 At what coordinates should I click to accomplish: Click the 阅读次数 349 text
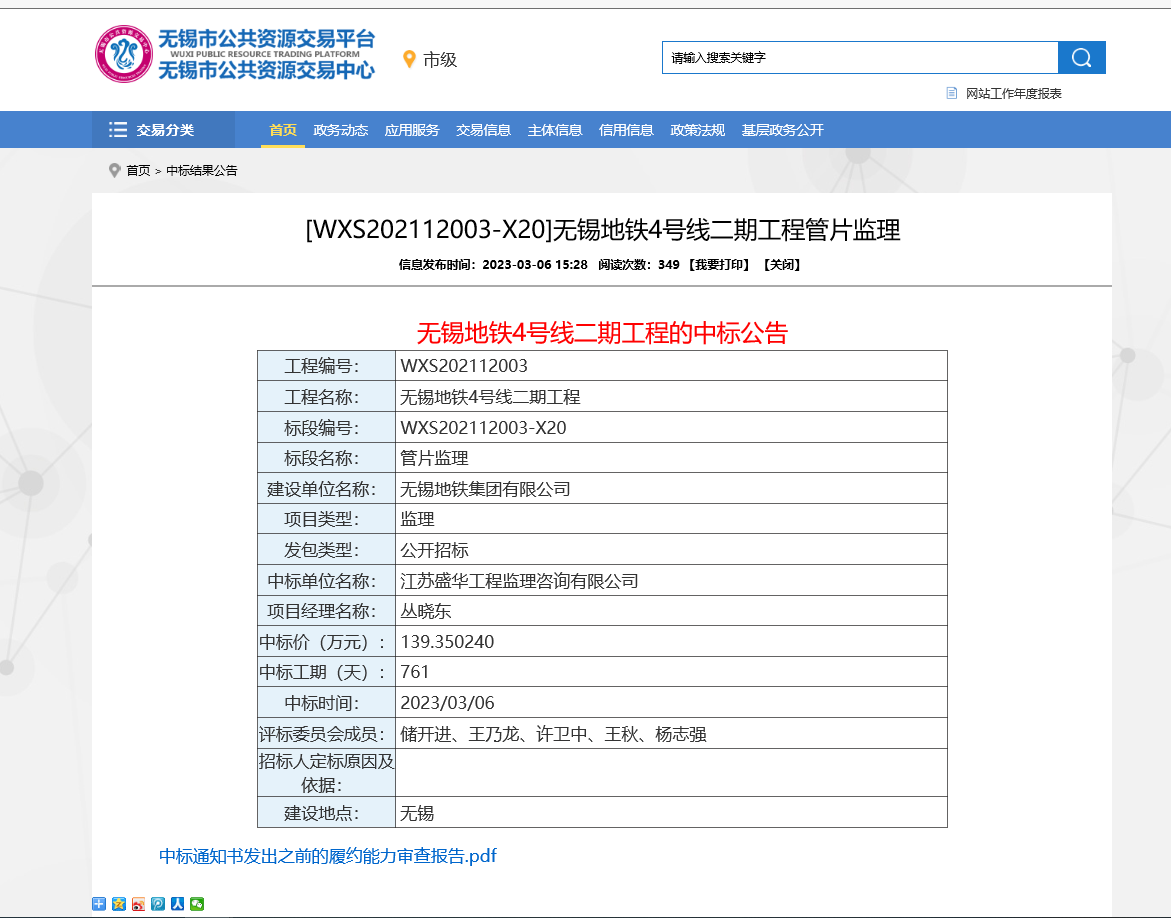(x=639, y=264)
